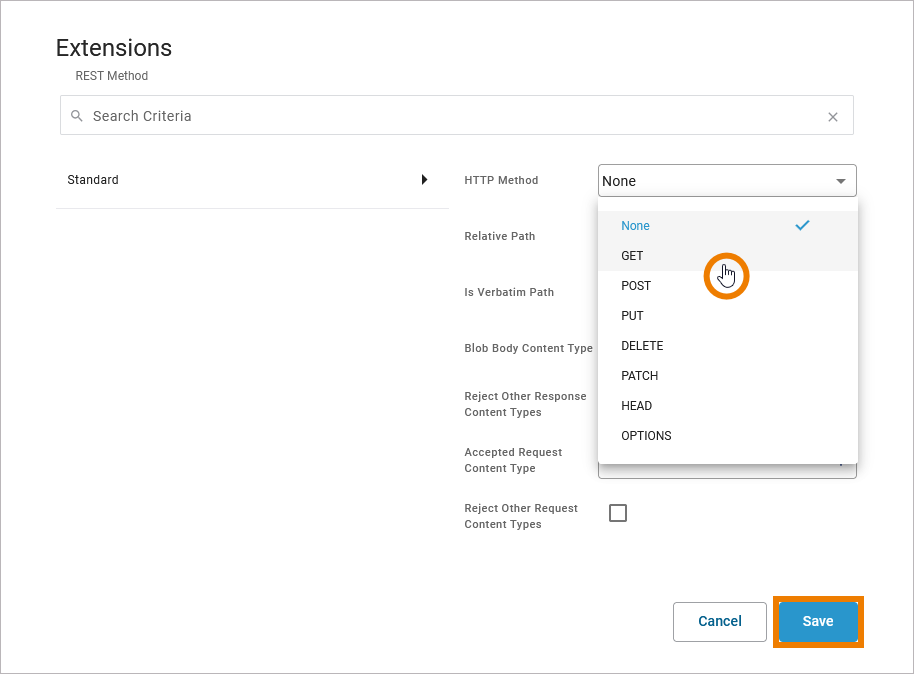The image size is (914, 674).
Task: Choose HEAD as the HTTP method
Action: [636, 406]
